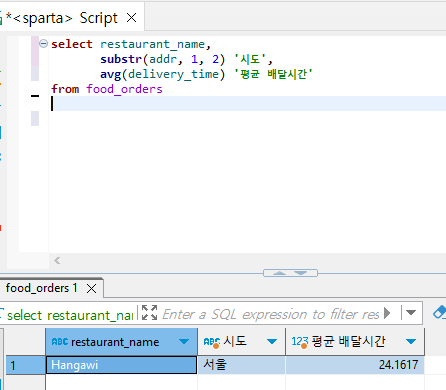Click the panel up arrow on divider
The width and height of the screenshot is (446, 390).
click(279, 273)
